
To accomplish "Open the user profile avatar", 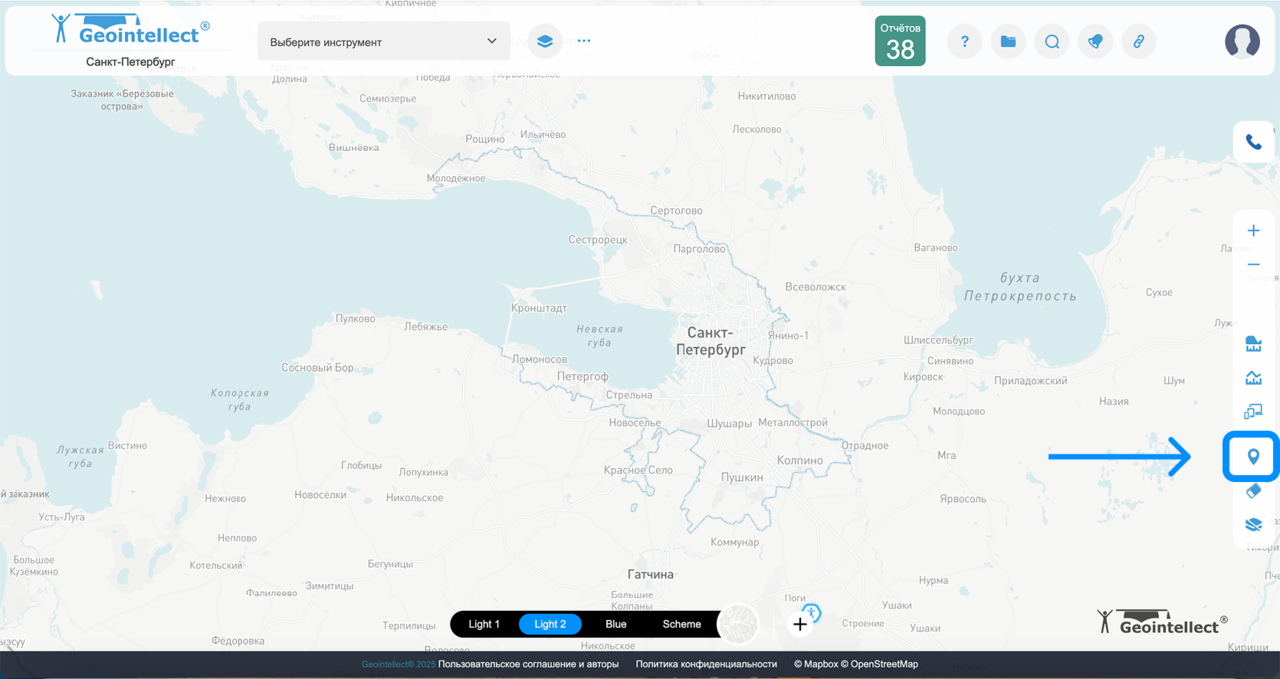I will click(1242, 41).
